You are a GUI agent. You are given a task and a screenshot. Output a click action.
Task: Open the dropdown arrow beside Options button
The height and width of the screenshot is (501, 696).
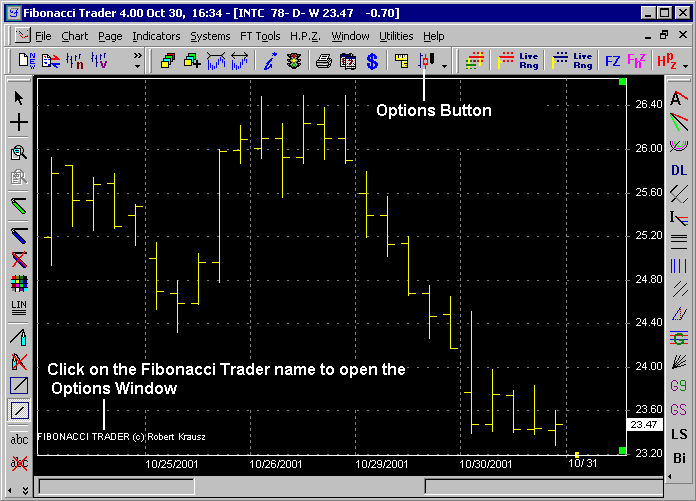pos(444,66)
